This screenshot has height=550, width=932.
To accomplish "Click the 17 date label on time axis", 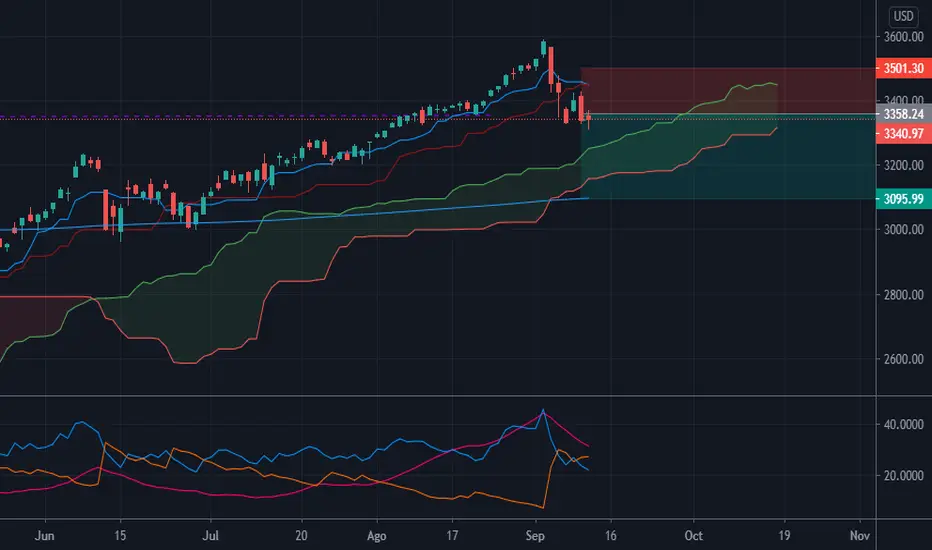I will pyautogui.click(x=452, y=536).
